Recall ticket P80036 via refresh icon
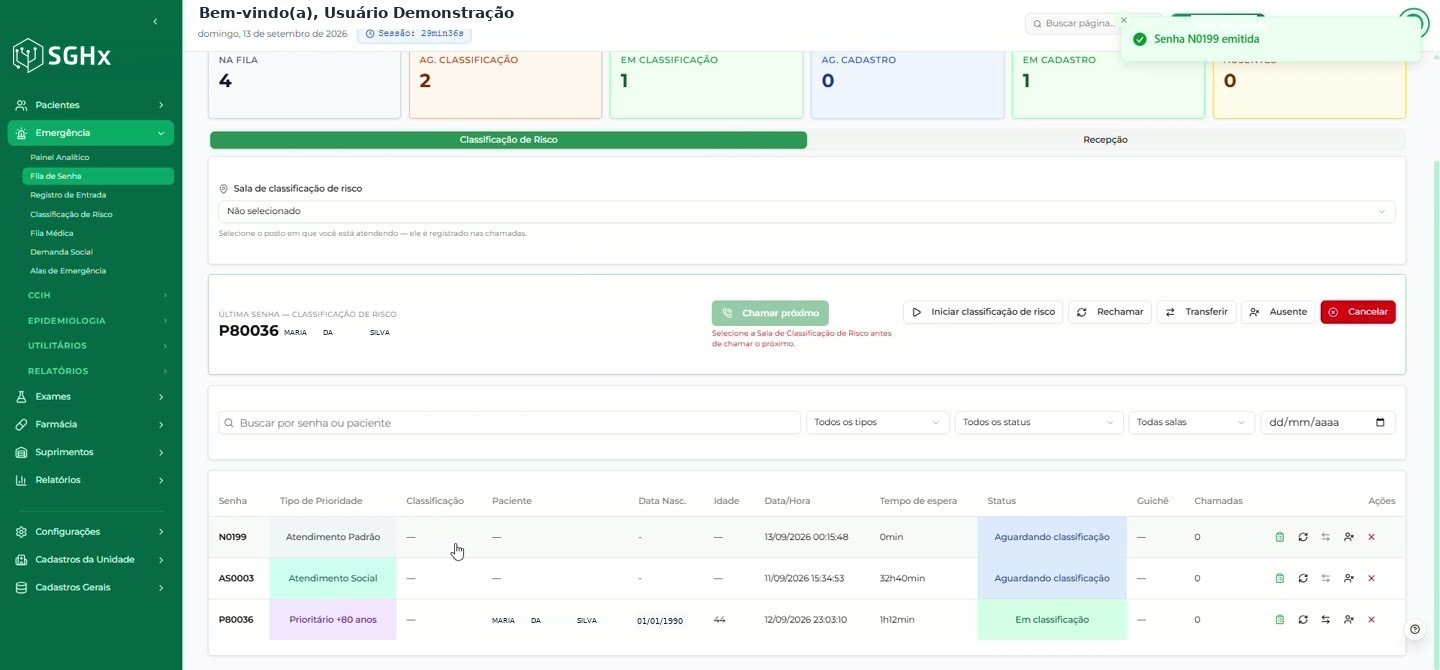This screenshot has width=1440, height=670. coord(1303,620)
